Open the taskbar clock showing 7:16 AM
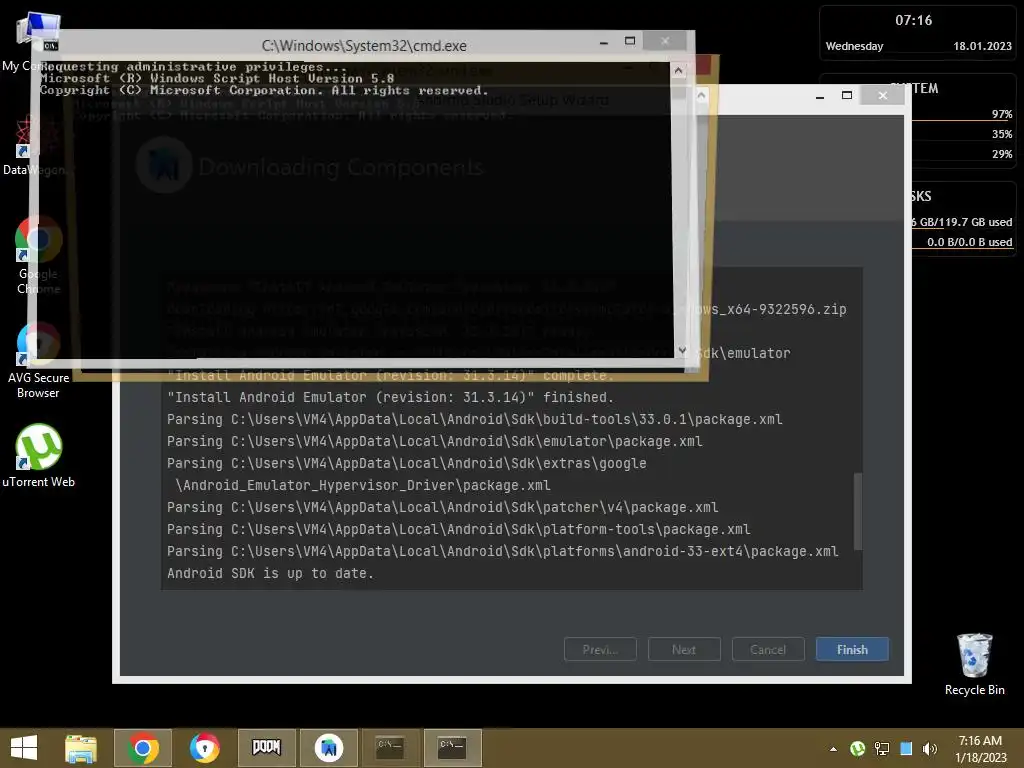Image resolution: width=1024 pixels, height=768 pixels. tap(980, 749)
